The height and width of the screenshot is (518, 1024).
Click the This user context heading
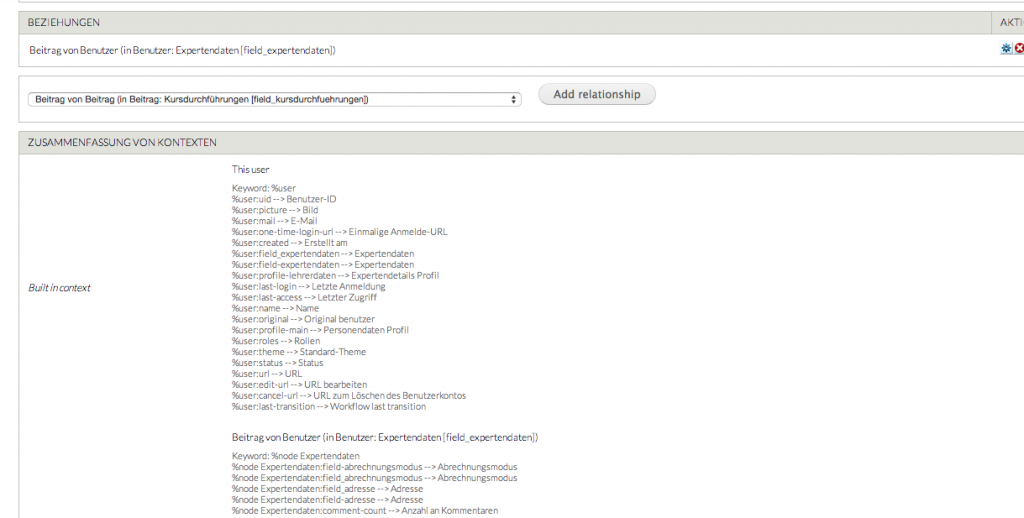point(250,170)
